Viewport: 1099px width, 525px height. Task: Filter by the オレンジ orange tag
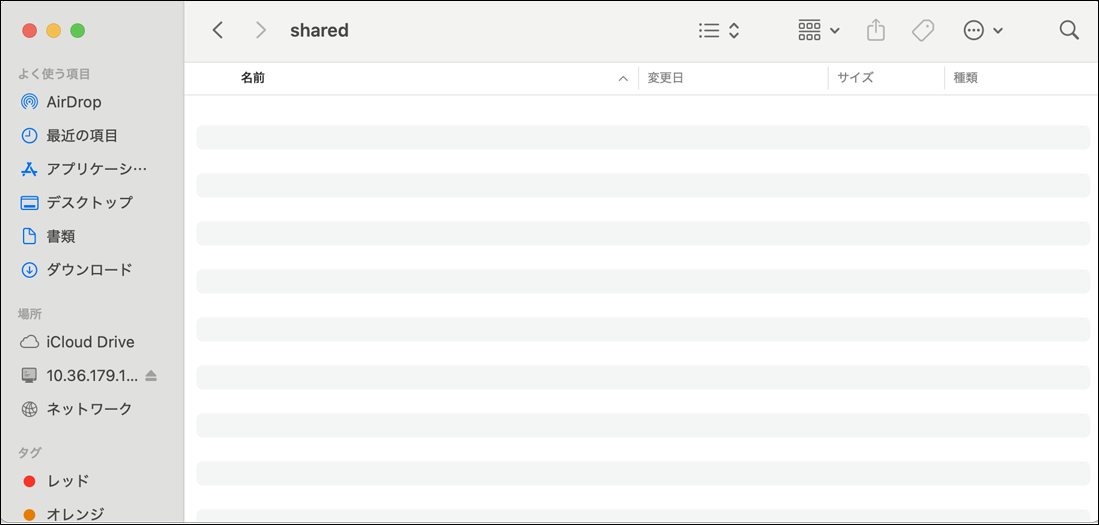point(74,514)
